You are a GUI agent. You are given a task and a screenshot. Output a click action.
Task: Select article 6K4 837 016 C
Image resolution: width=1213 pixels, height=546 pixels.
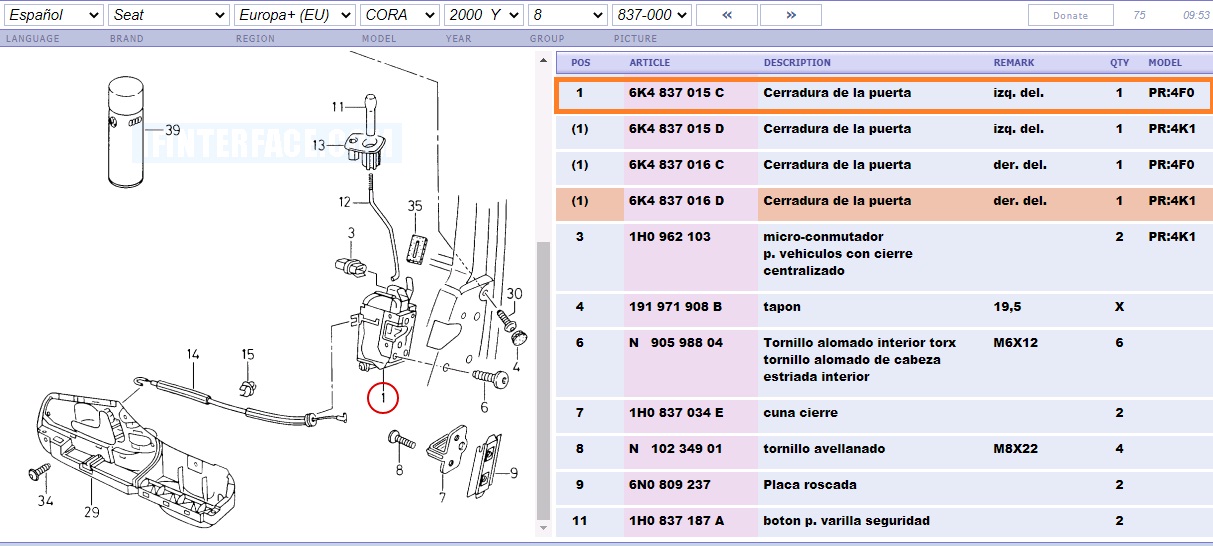(676, 165)
